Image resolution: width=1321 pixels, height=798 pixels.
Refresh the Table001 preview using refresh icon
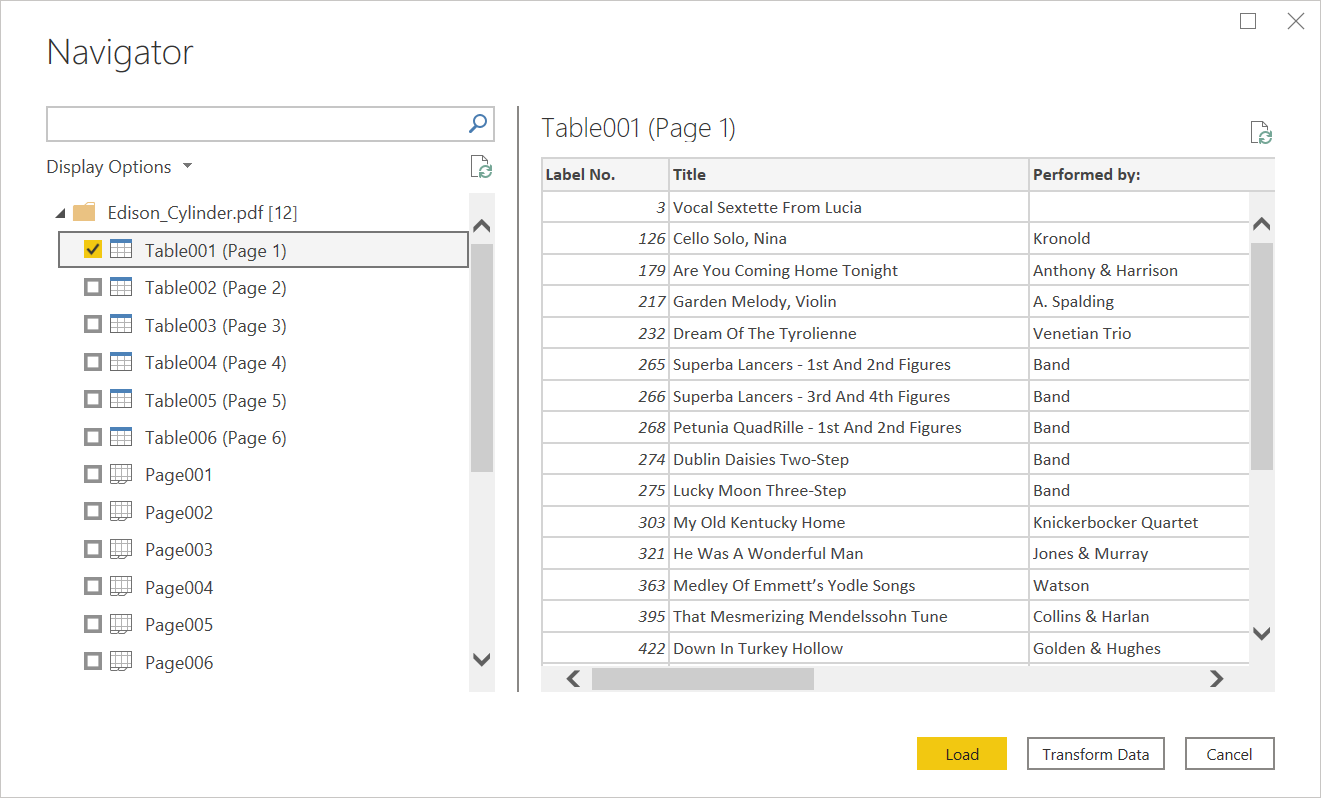(x=1260, y=131)
